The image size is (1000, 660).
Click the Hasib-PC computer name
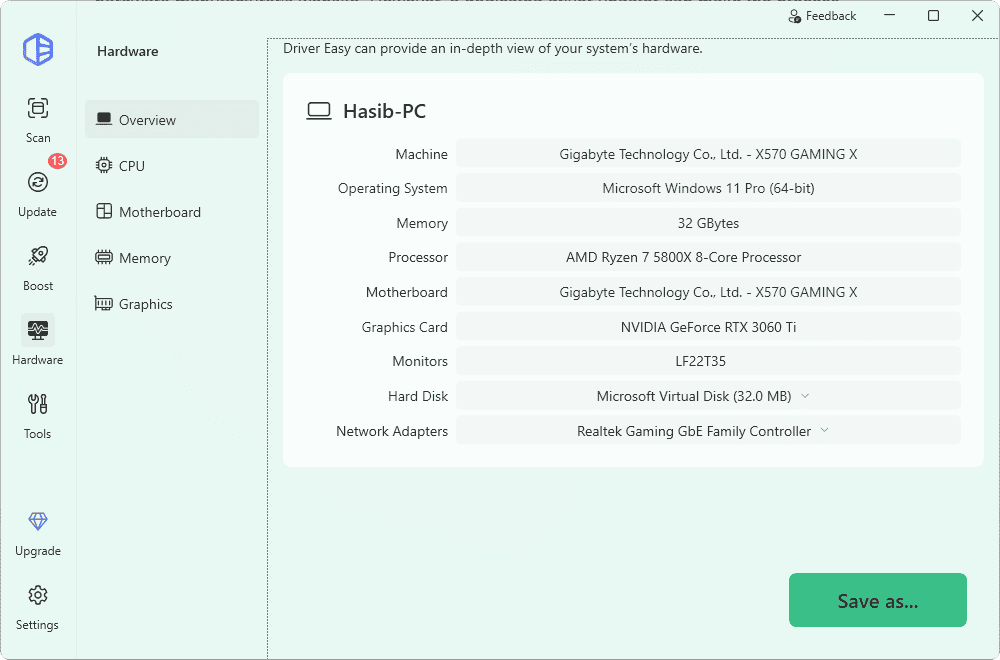(x=385, y=111)
